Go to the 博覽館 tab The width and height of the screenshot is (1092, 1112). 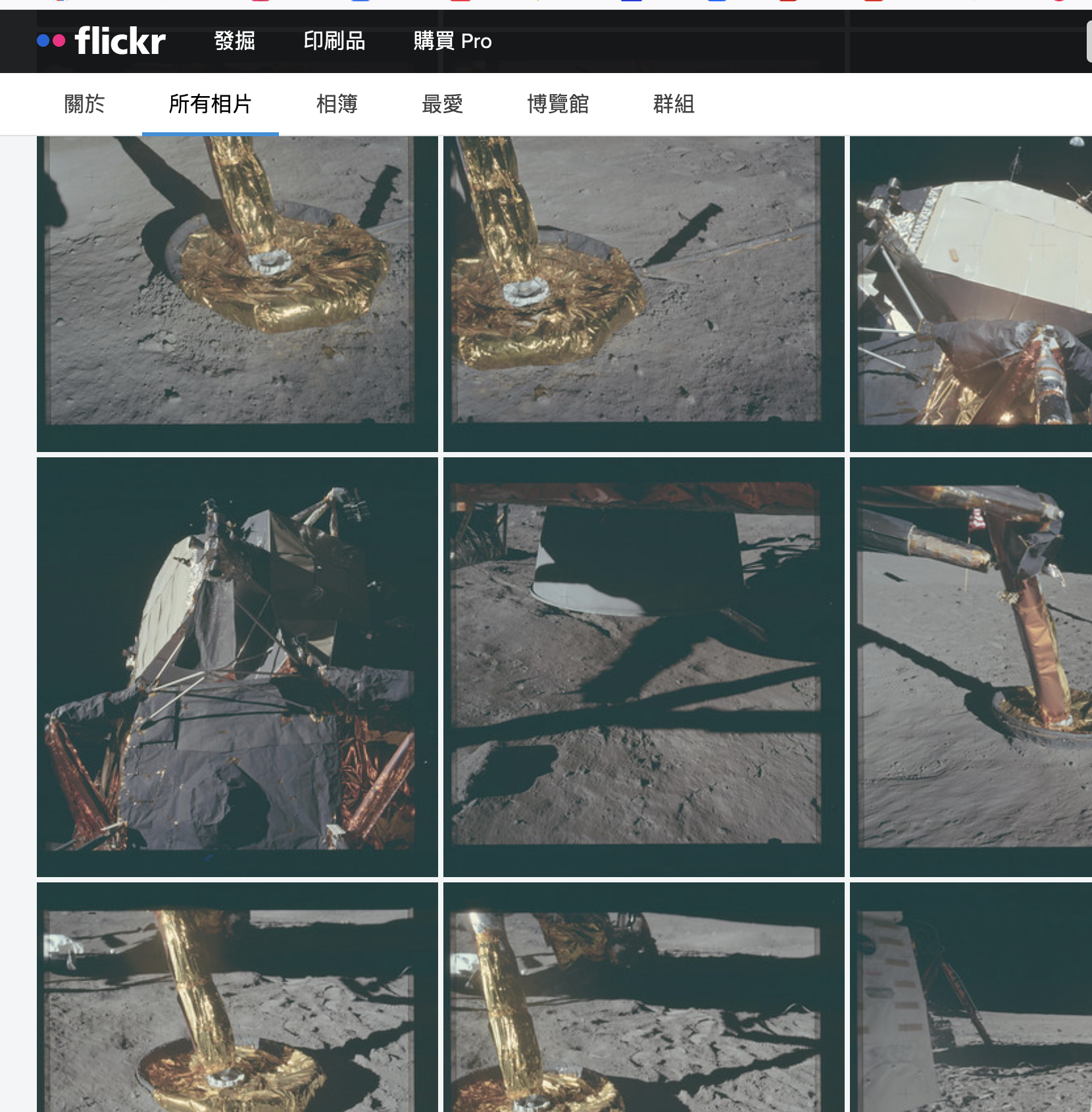(x=558, y=104)
